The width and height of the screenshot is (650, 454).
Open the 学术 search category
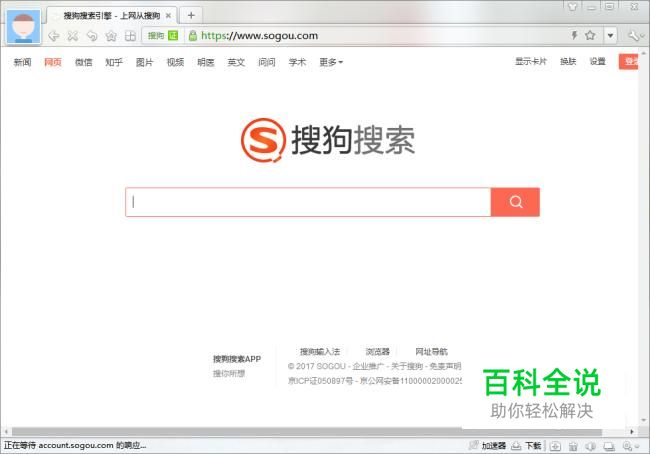tap(297, 62)
